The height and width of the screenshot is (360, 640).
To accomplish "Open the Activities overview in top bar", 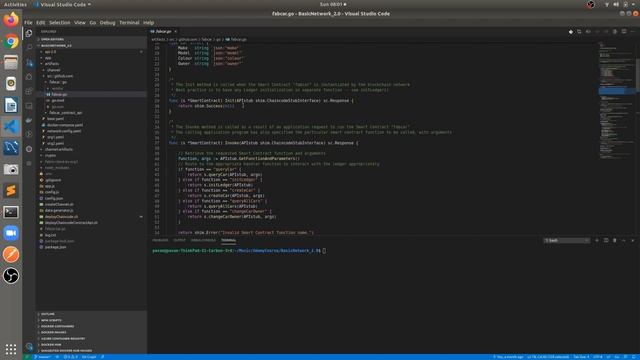I will click(15, 4).
